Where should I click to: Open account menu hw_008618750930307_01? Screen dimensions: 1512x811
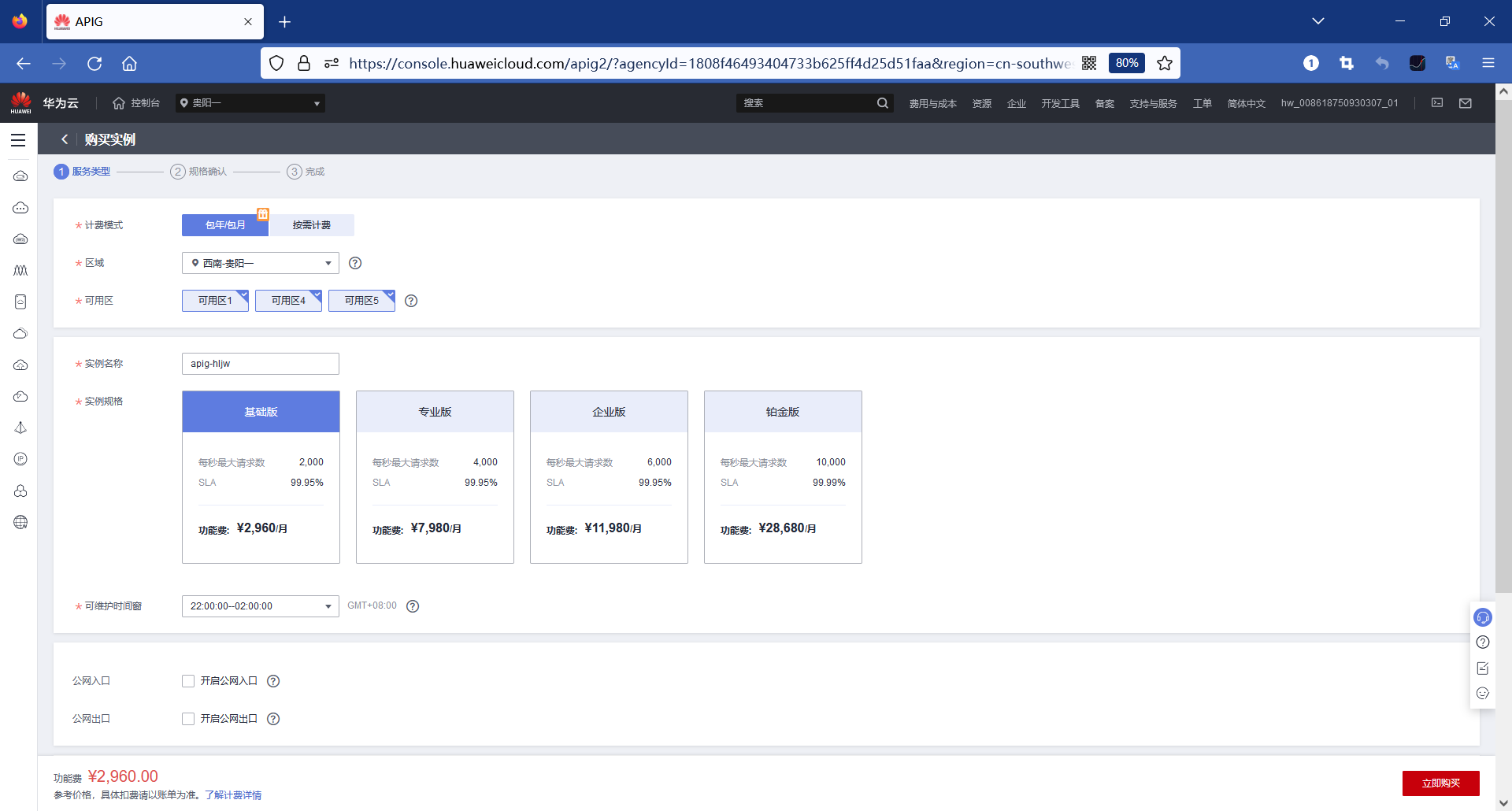(x=1340, y=103)
